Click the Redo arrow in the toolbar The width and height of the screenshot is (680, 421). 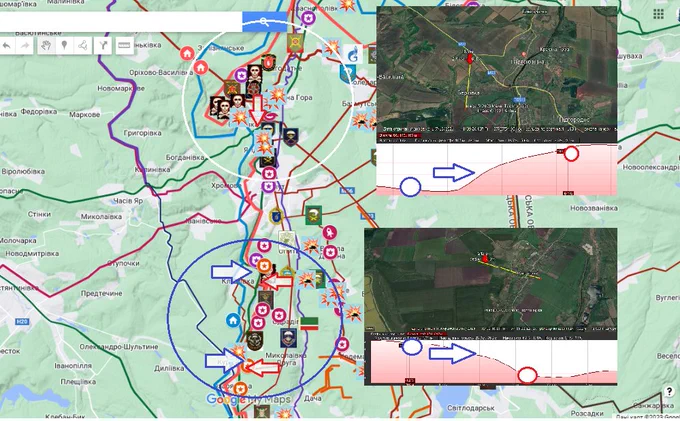click(x=25, y=46)
